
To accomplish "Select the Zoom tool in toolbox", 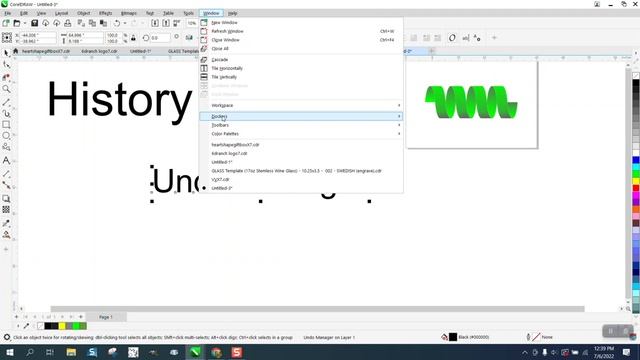I will coord(6,89).
